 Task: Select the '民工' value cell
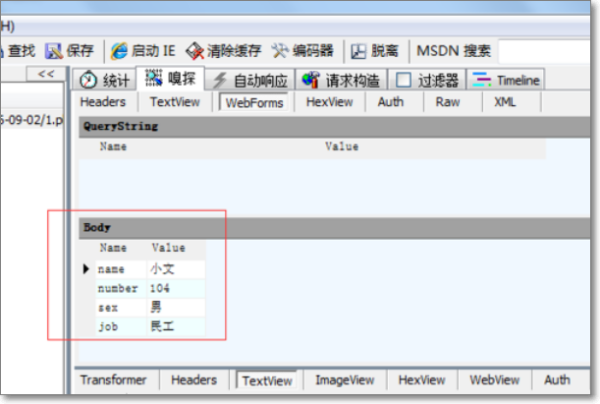click(176, 327)
